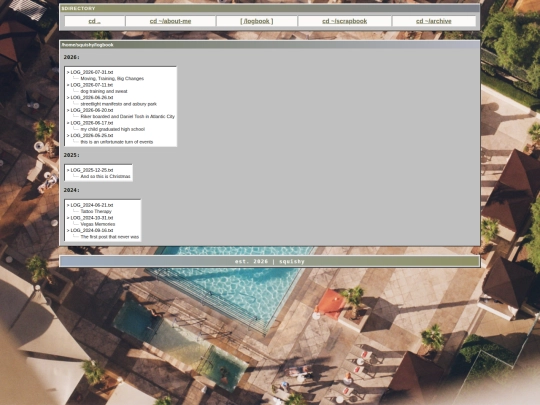Go up a directory with 'cd ..'

pos(94,21)
